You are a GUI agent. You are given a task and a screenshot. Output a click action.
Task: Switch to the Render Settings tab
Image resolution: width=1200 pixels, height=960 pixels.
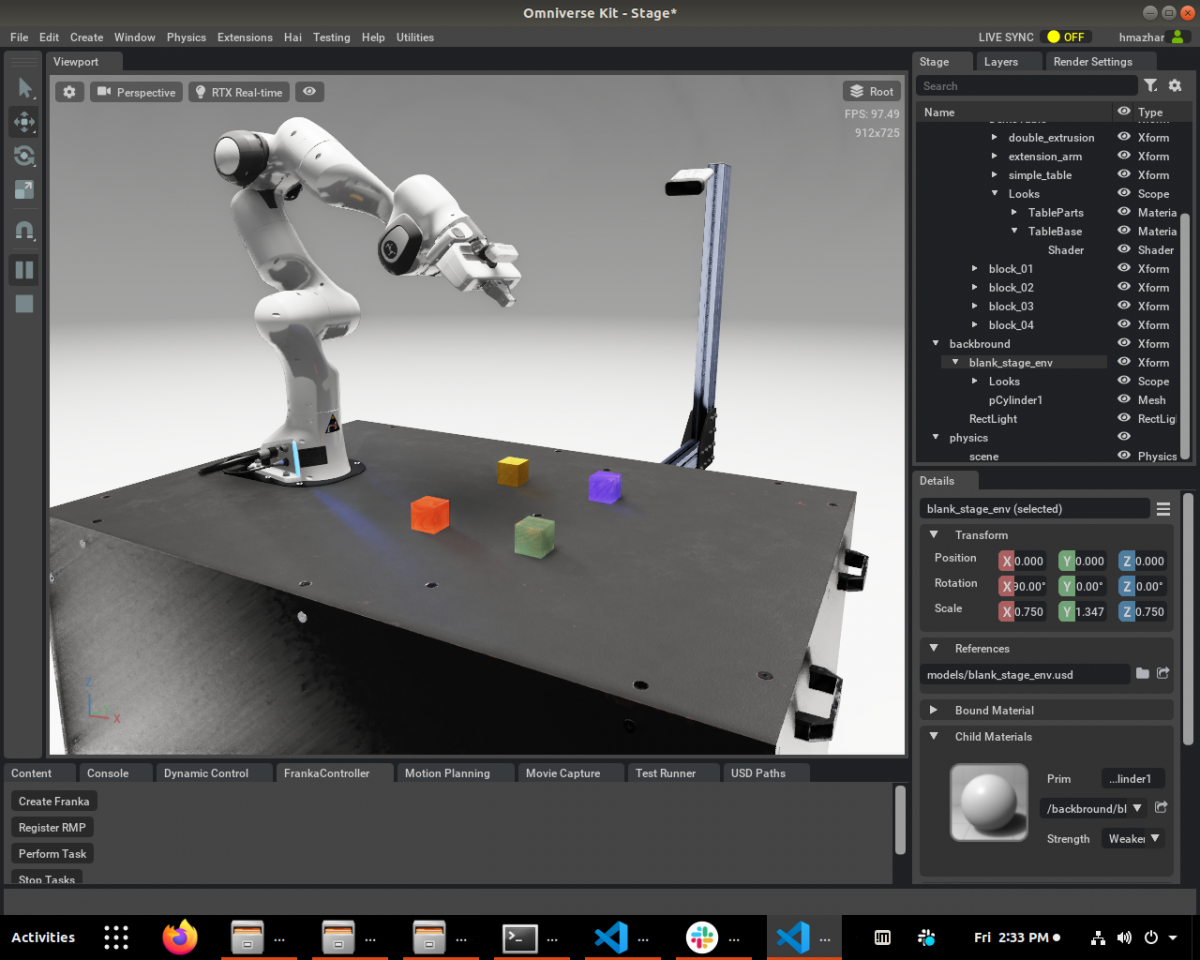[1092, 62]
